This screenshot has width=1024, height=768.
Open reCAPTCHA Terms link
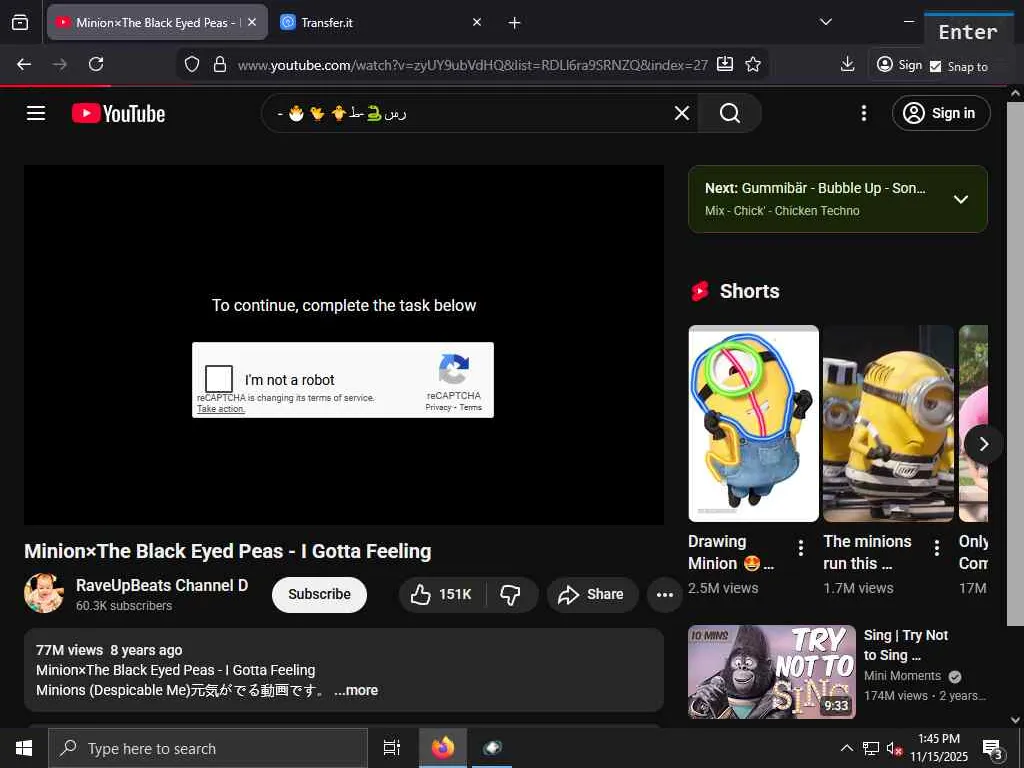coord(470,408)
